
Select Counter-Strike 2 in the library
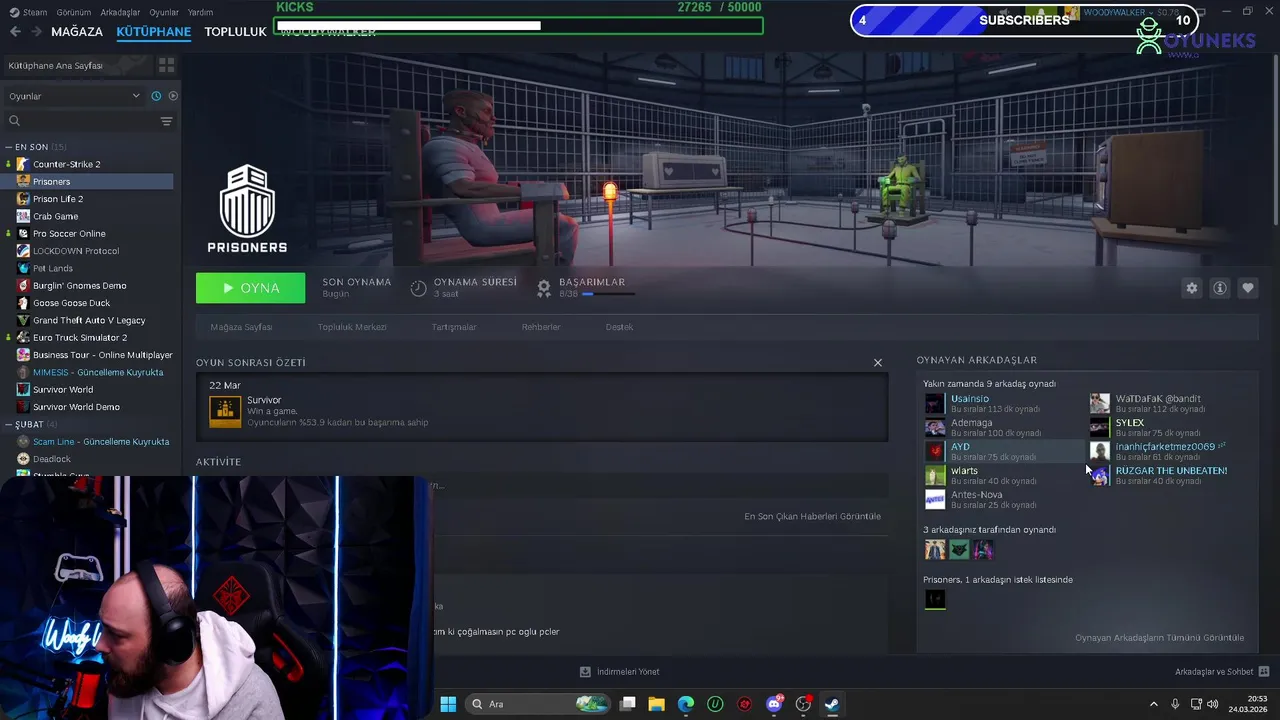pyautogui.click(x=66, y=164)
